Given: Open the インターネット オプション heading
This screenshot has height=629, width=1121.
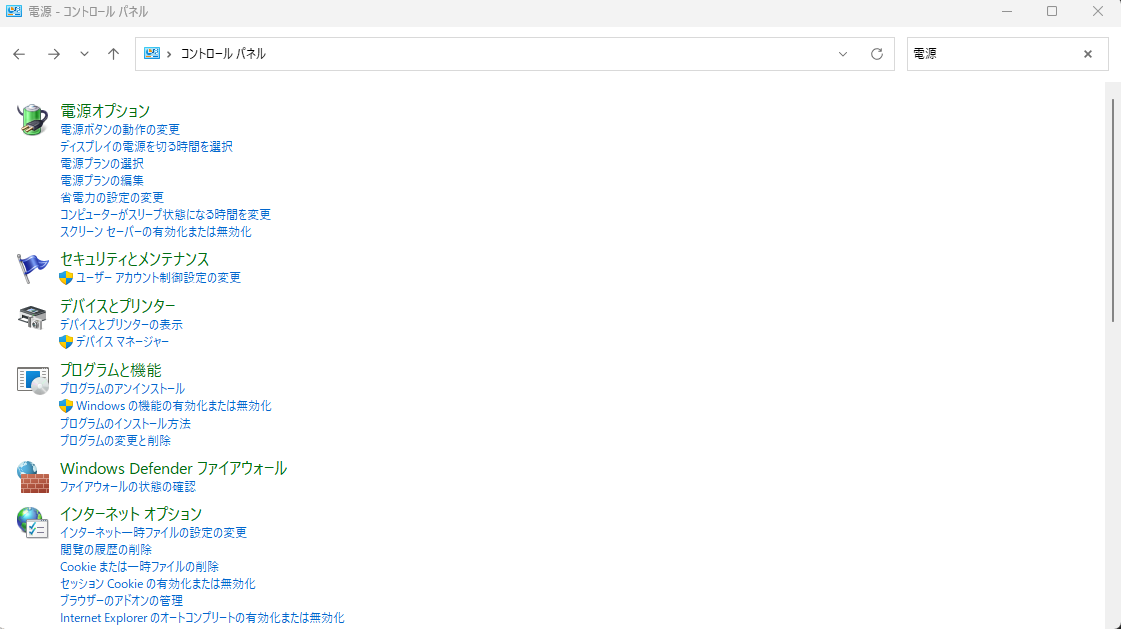Looking at the screenshot, I should [131, 514].
